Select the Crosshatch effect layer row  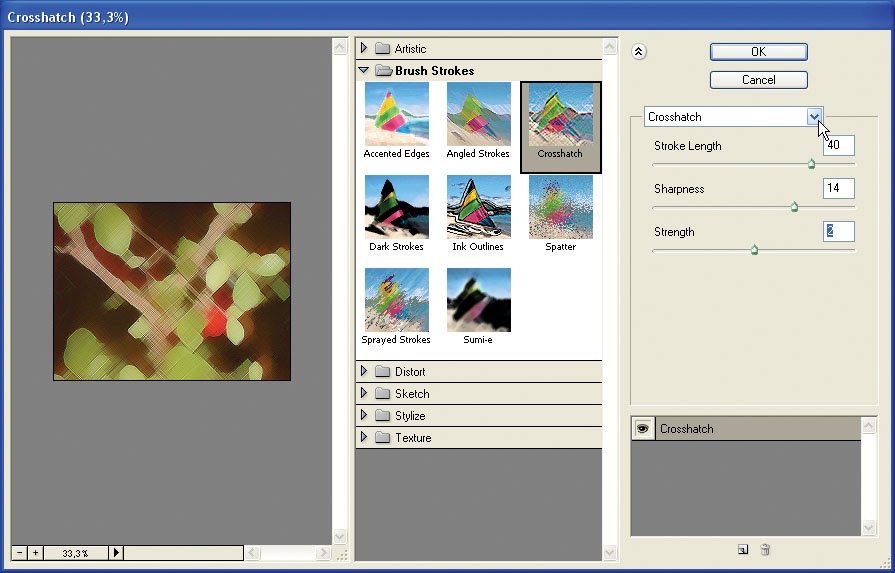tap(746, 429)
